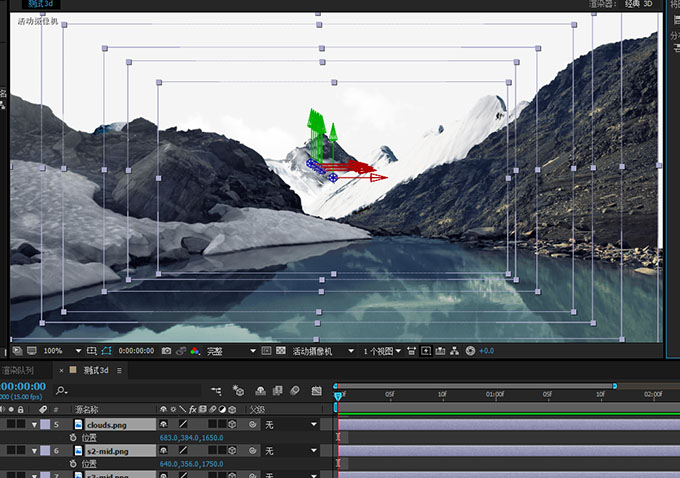Click the label color swatch of layer 5
Screen dimensions: 680x478
[x=45, y=425]
